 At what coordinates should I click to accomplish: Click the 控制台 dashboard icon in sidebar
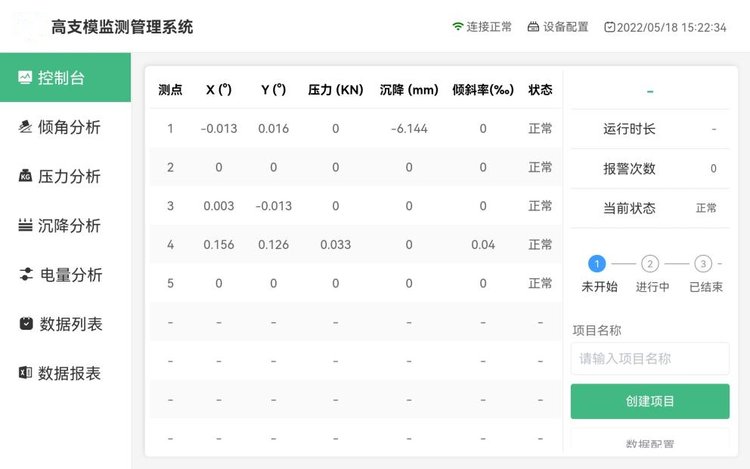pyautogui.click(x=25, y=78)
